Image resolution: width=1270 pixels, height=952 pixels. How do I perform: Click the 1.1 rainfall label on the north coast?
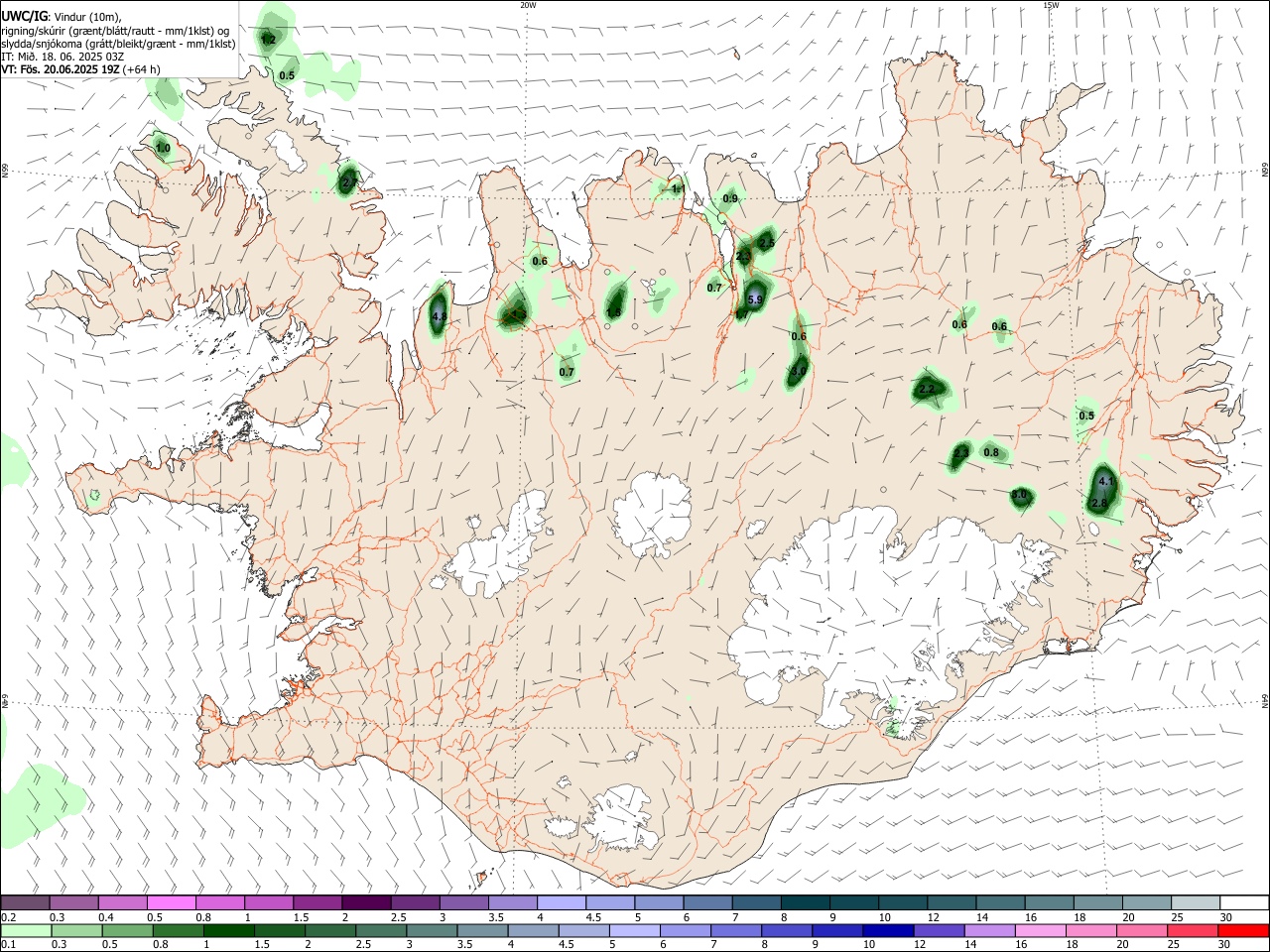(678, 188)
